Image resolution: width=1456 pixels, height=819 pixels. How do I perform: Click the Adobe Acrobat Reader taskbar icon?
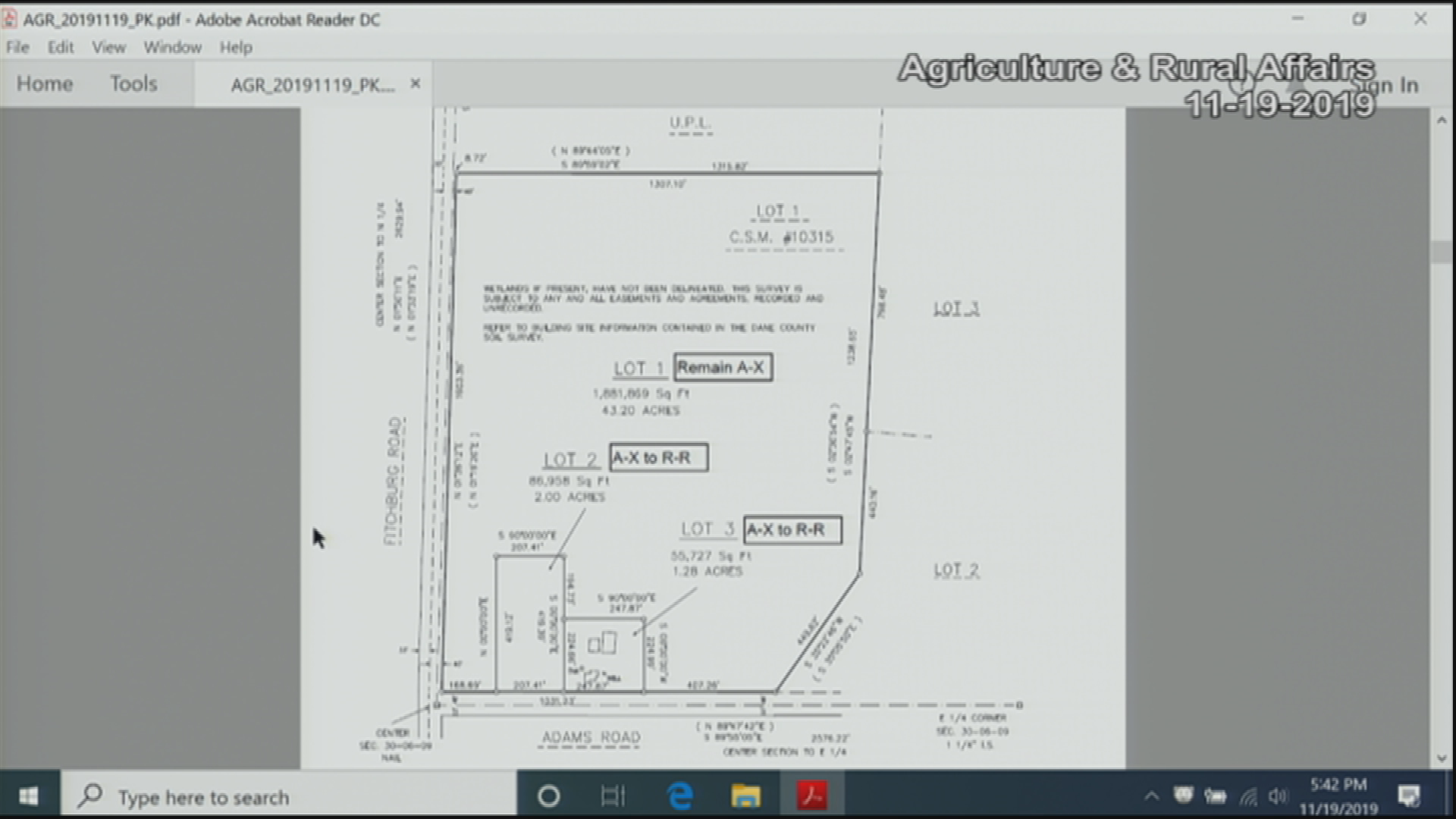(x=811, y=796)
